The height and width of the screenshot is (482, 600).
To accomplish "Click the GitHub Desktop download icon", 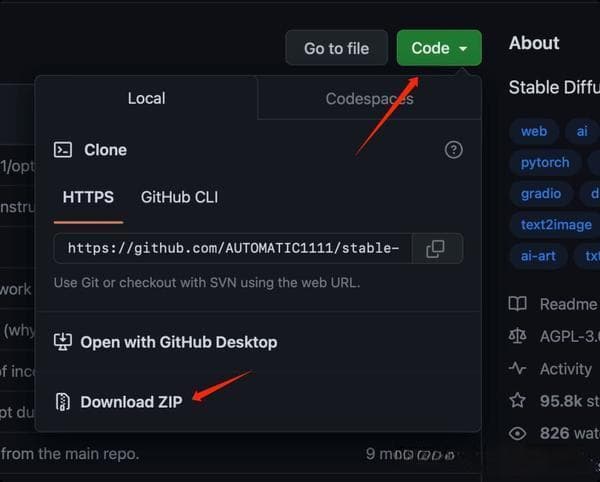I will (x=63, y=342).
